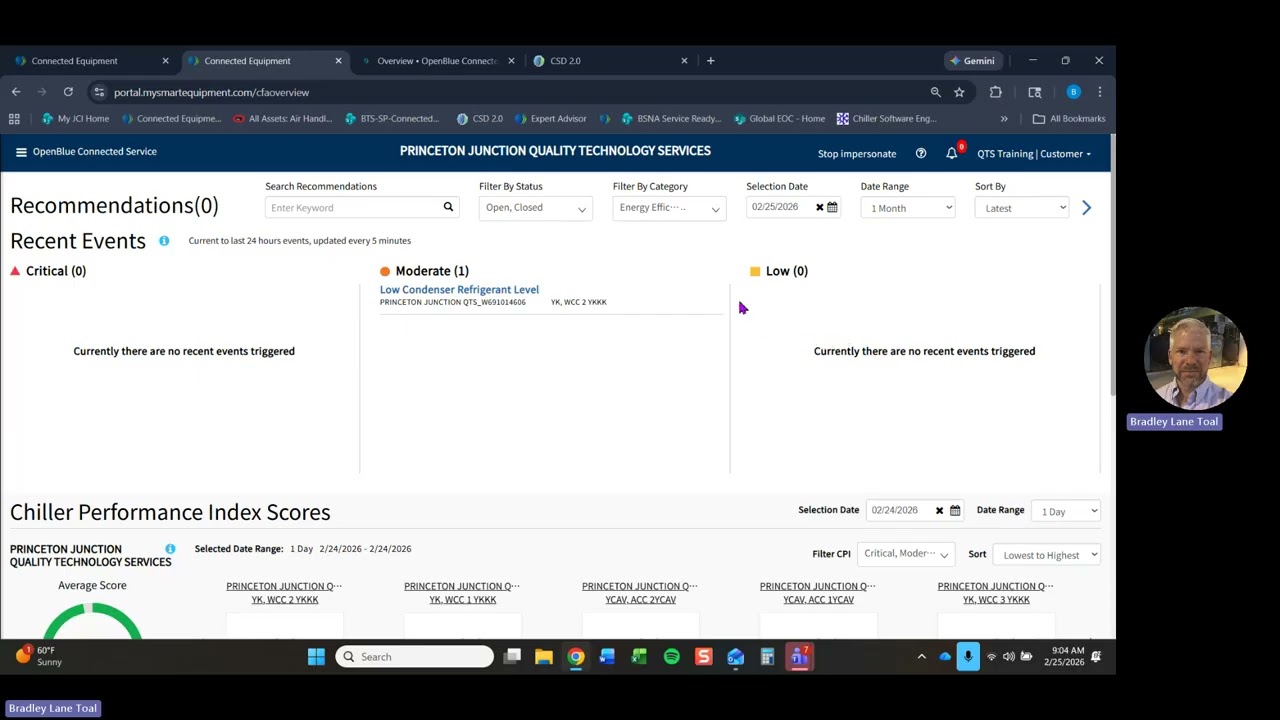Click the microphone icon in system tray
This screenshot has height=720, width=1280.
click(968, 657)
